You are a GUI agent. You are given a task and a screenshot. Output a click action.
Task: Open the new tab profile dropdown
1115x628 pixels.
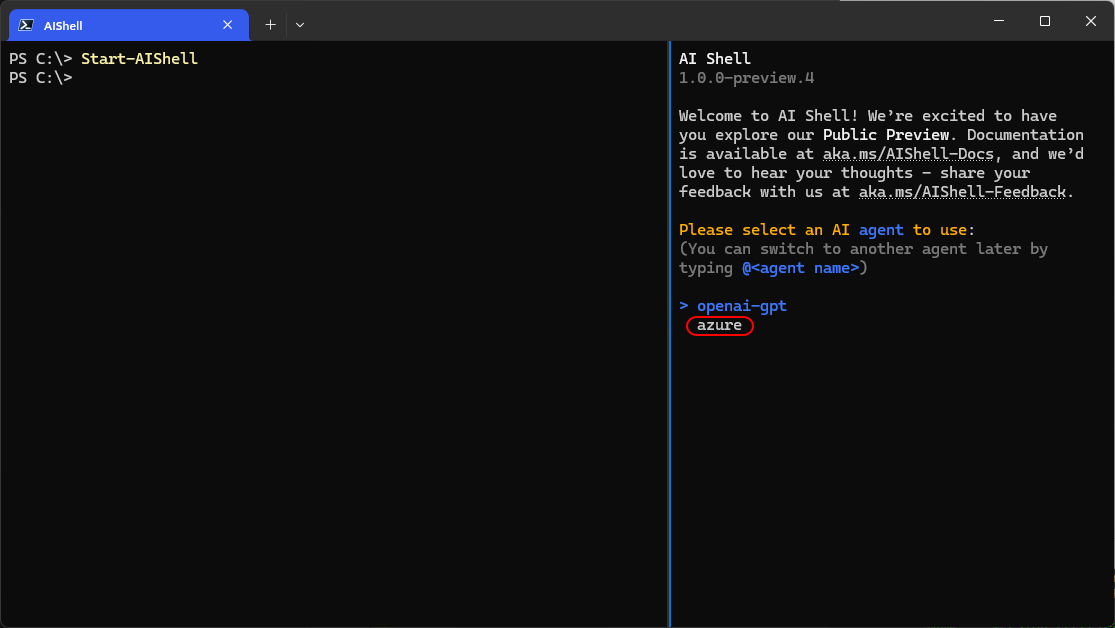(x=300, y=25)
